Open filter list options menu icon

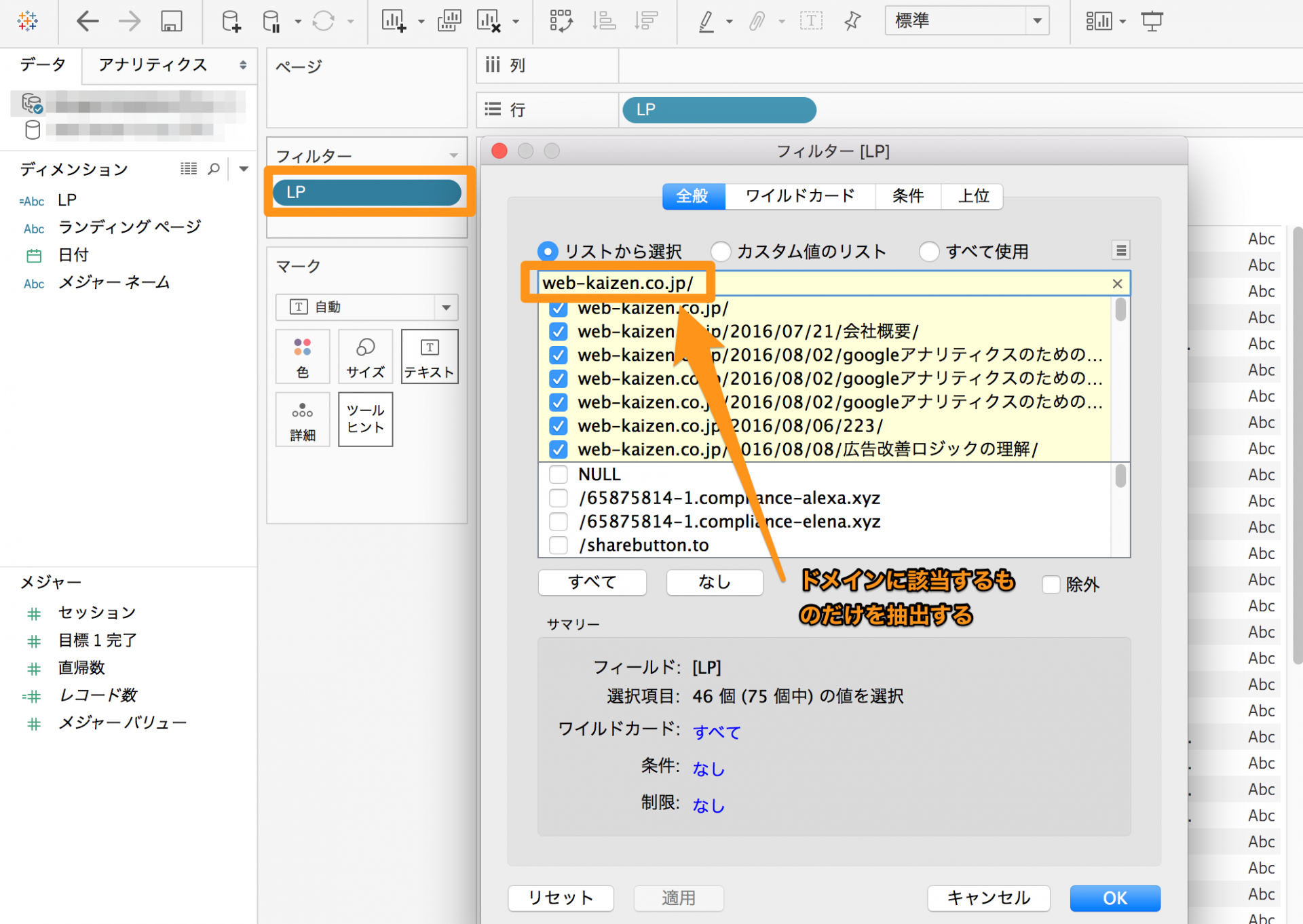pos(1121,250)
